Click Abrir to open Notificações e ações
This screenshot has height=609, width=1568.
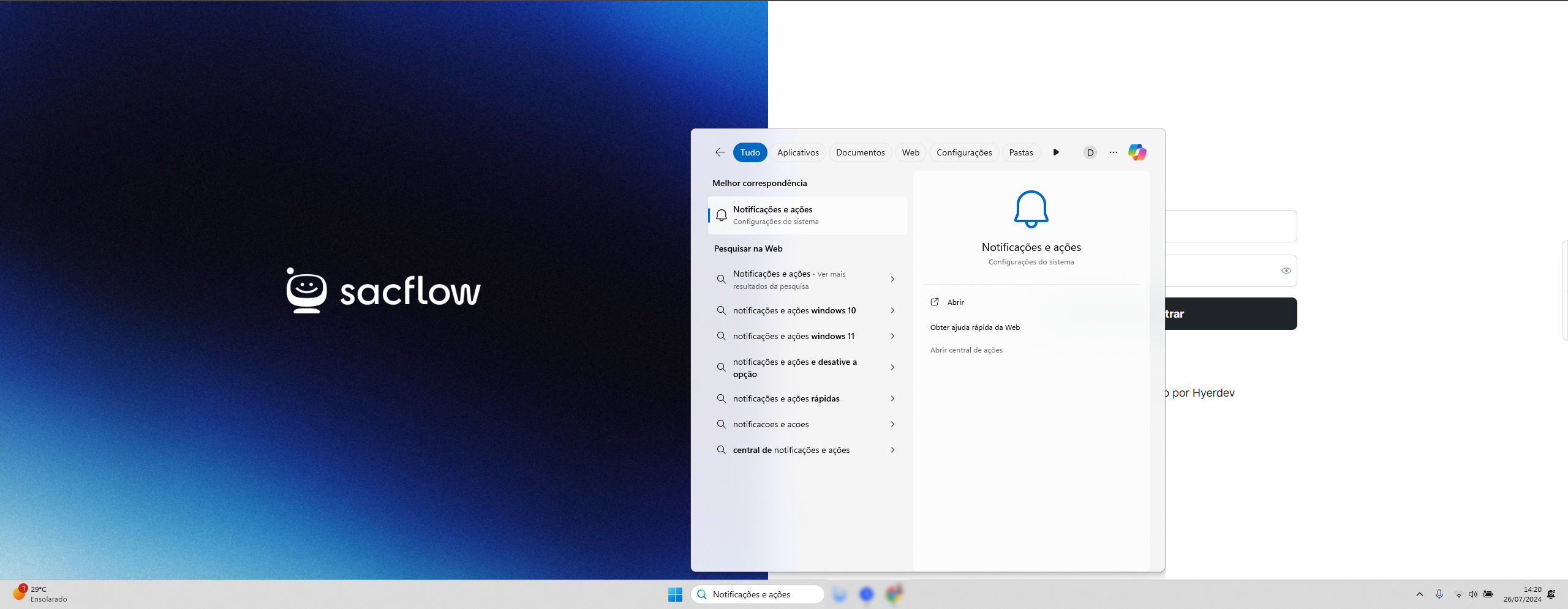[x=955, y=302]
